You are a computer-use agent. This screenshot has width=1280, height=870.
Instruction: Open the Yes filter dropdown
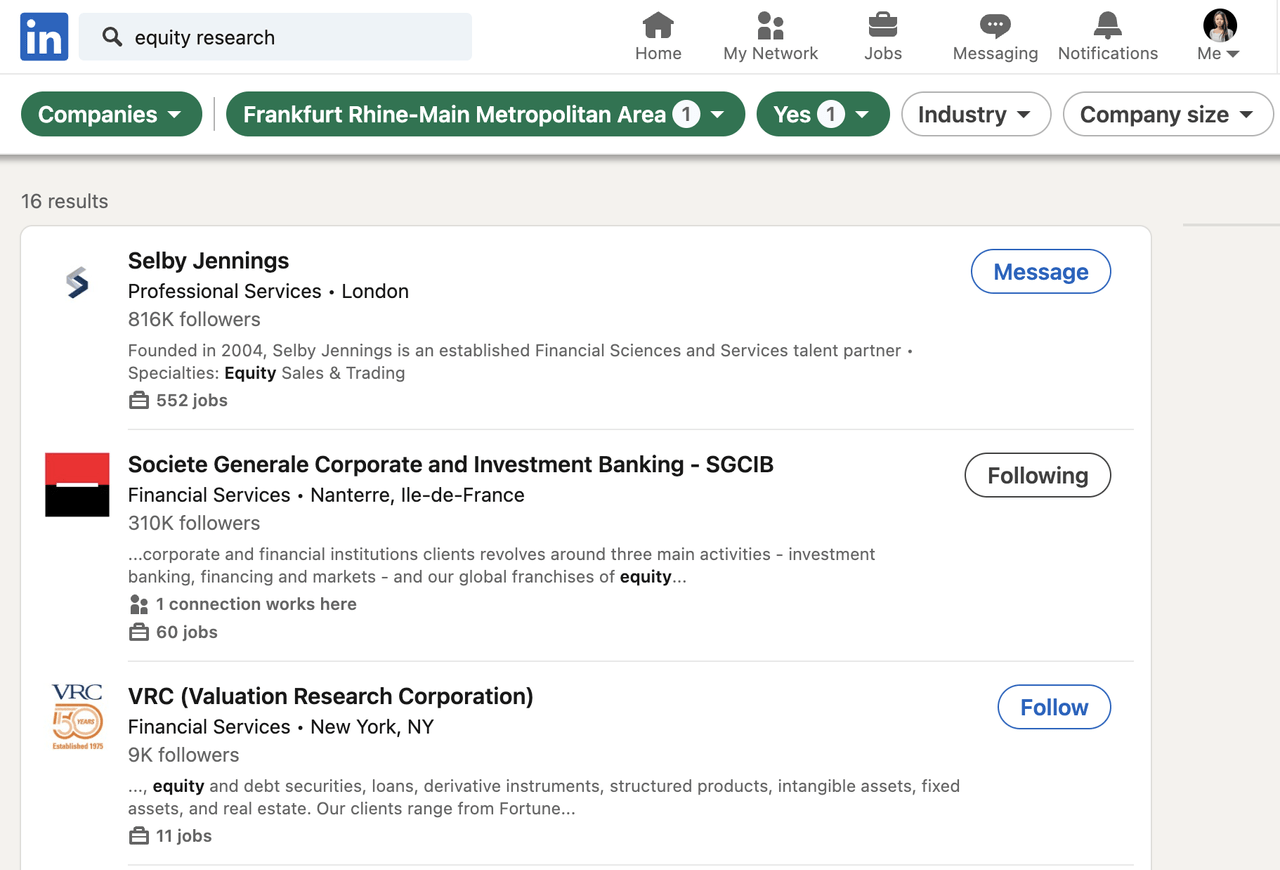coord(823,114)
